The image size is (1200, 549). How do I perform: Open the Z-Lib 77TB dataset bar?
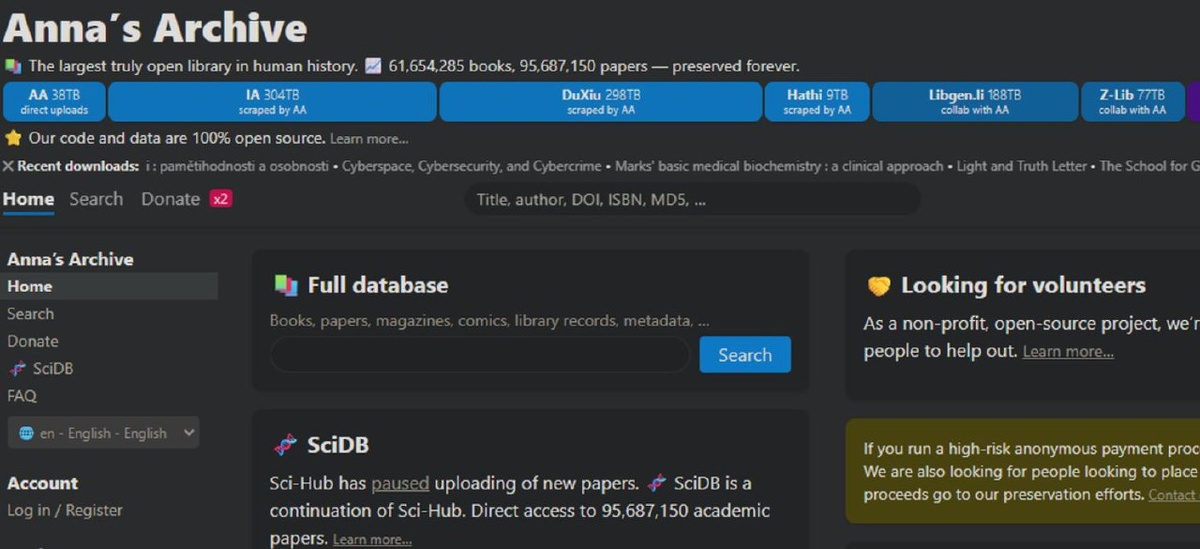pos(1133,102)
